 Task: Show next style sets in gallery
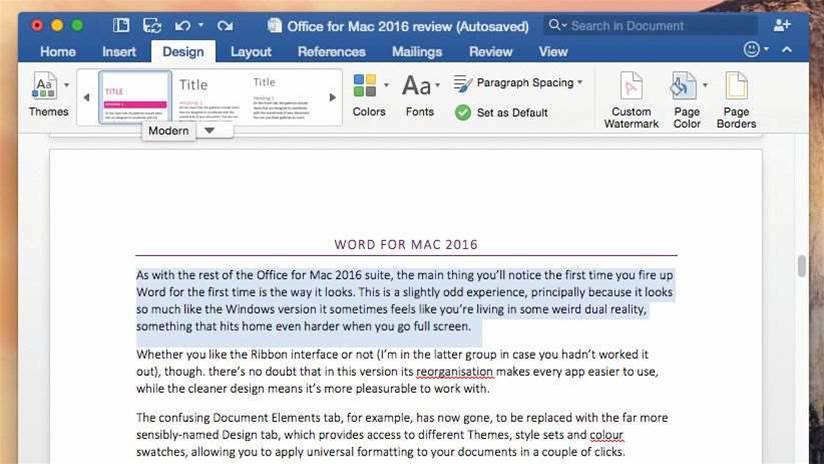[332, 97]
